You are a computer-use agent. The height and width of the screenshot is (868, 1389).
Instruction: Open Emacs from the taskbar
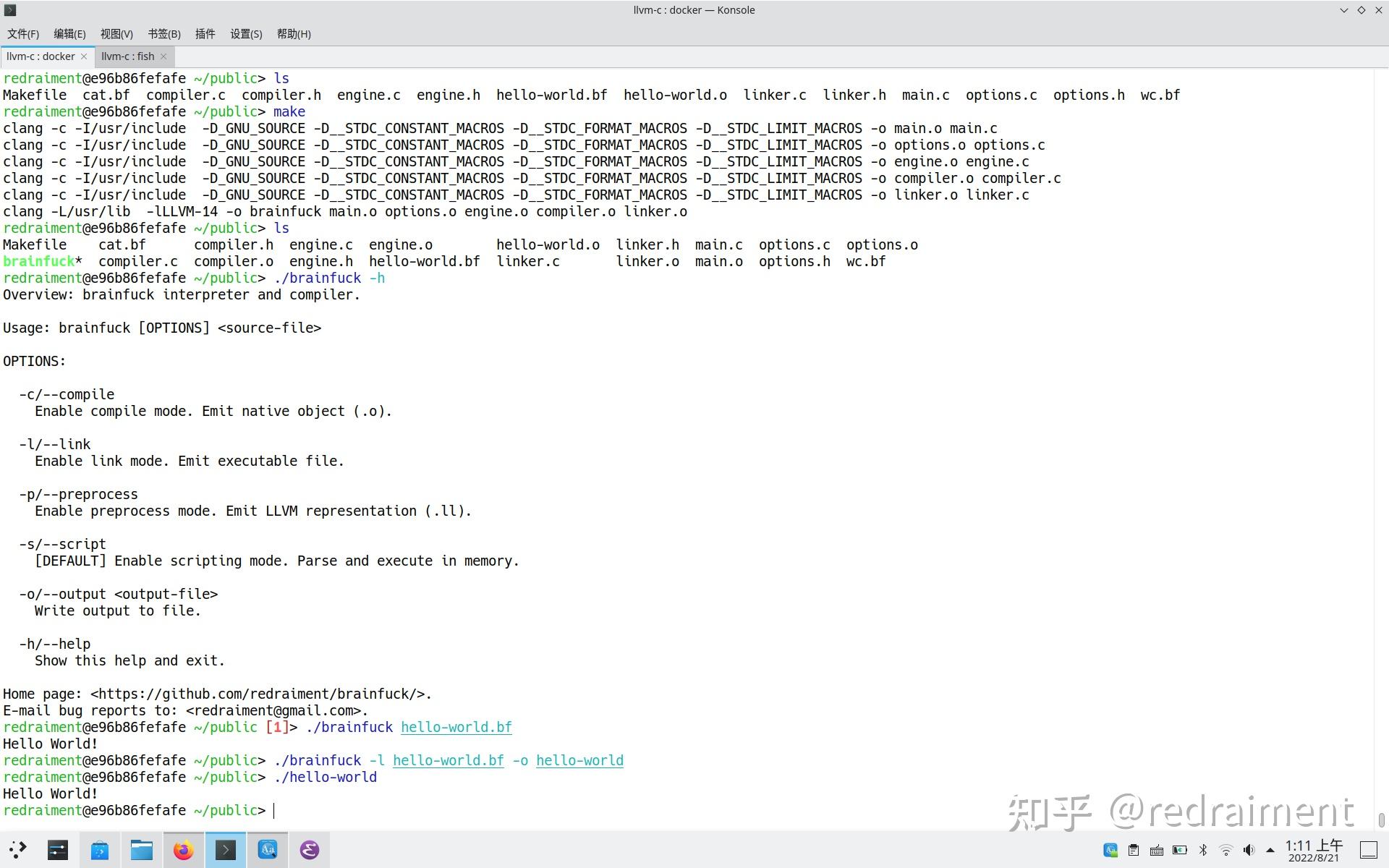click(310, 850)
